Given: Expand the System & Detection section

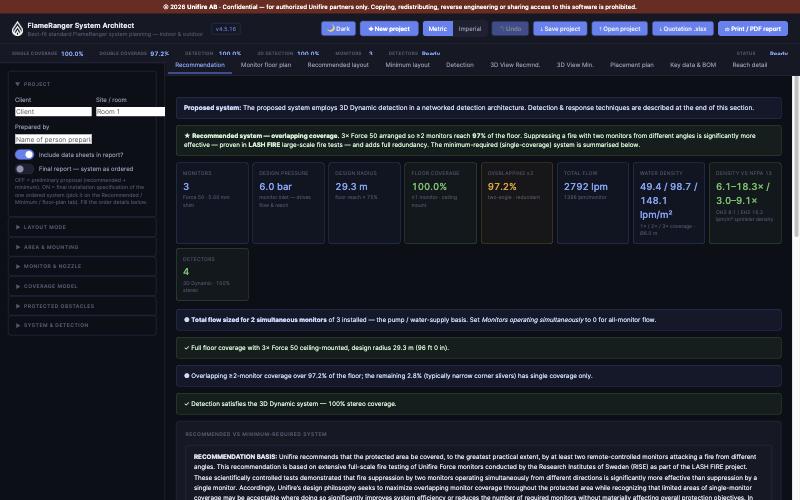Looking at the screenshot, I should tap(83, 326).
